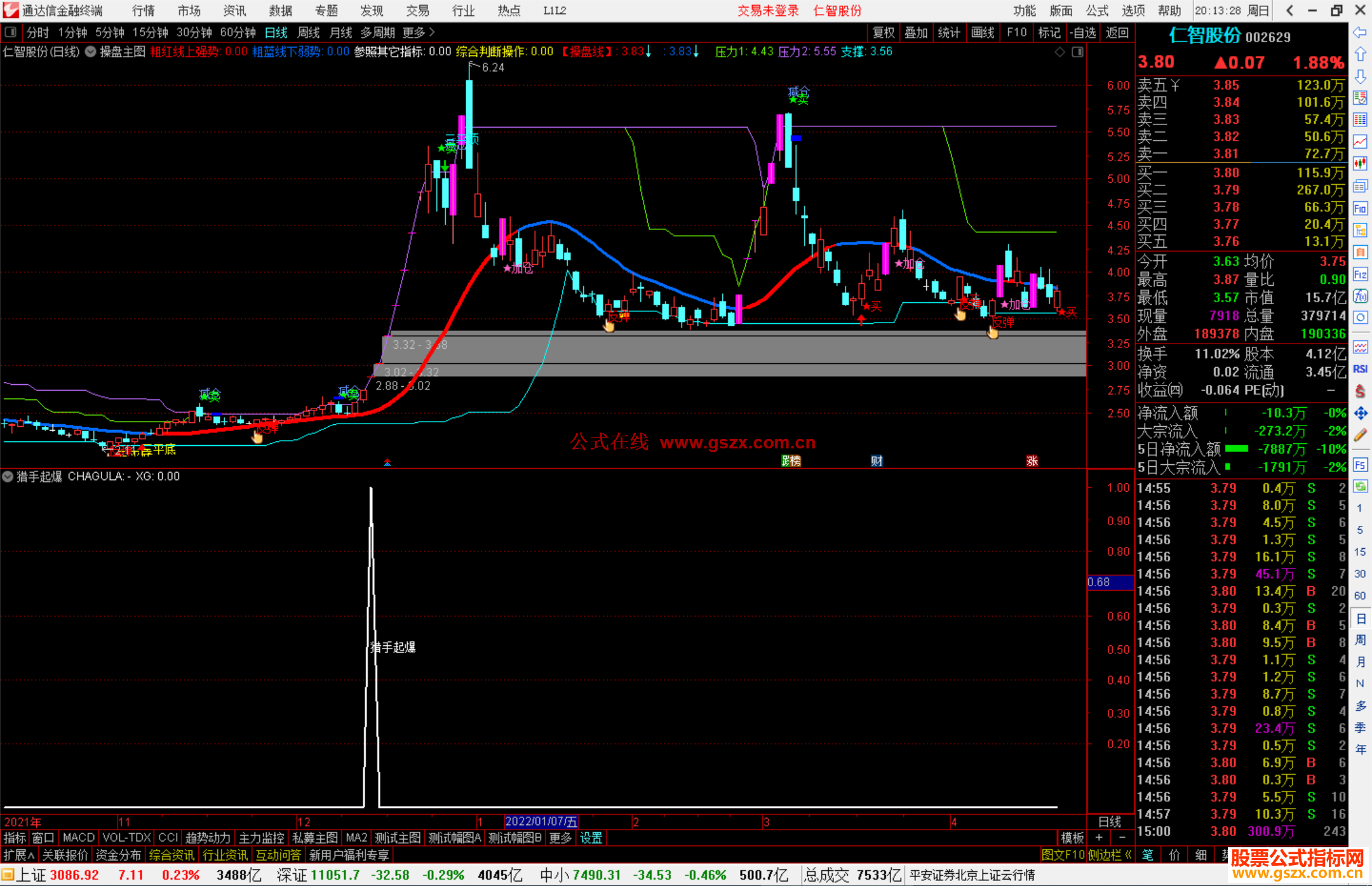Open the watchlist check icon in sidebar
Image resolution: width=1372 pixels, height=886 pixels.
click(1360, 98)
